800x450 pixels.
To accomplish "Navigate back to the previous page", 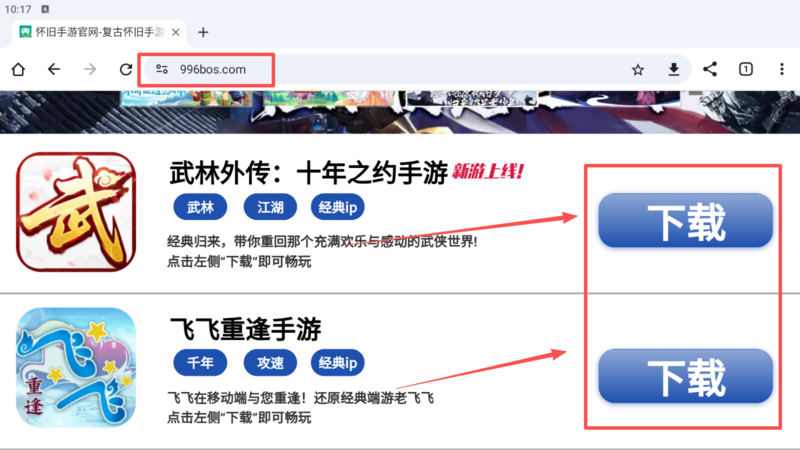I will click(x=54, y=69).
